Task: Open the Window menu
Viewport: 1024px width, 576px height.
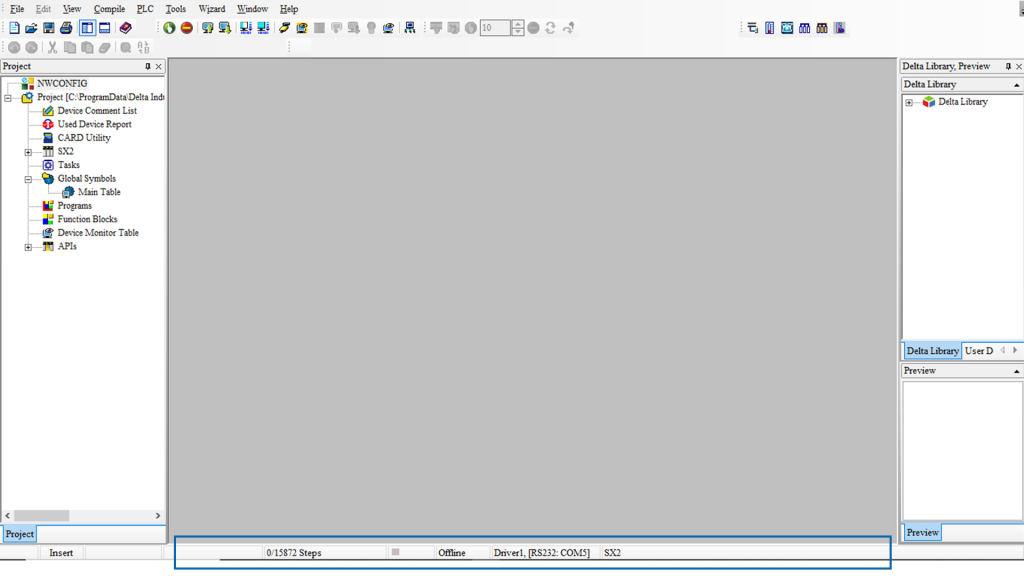Action: point(252,9)
